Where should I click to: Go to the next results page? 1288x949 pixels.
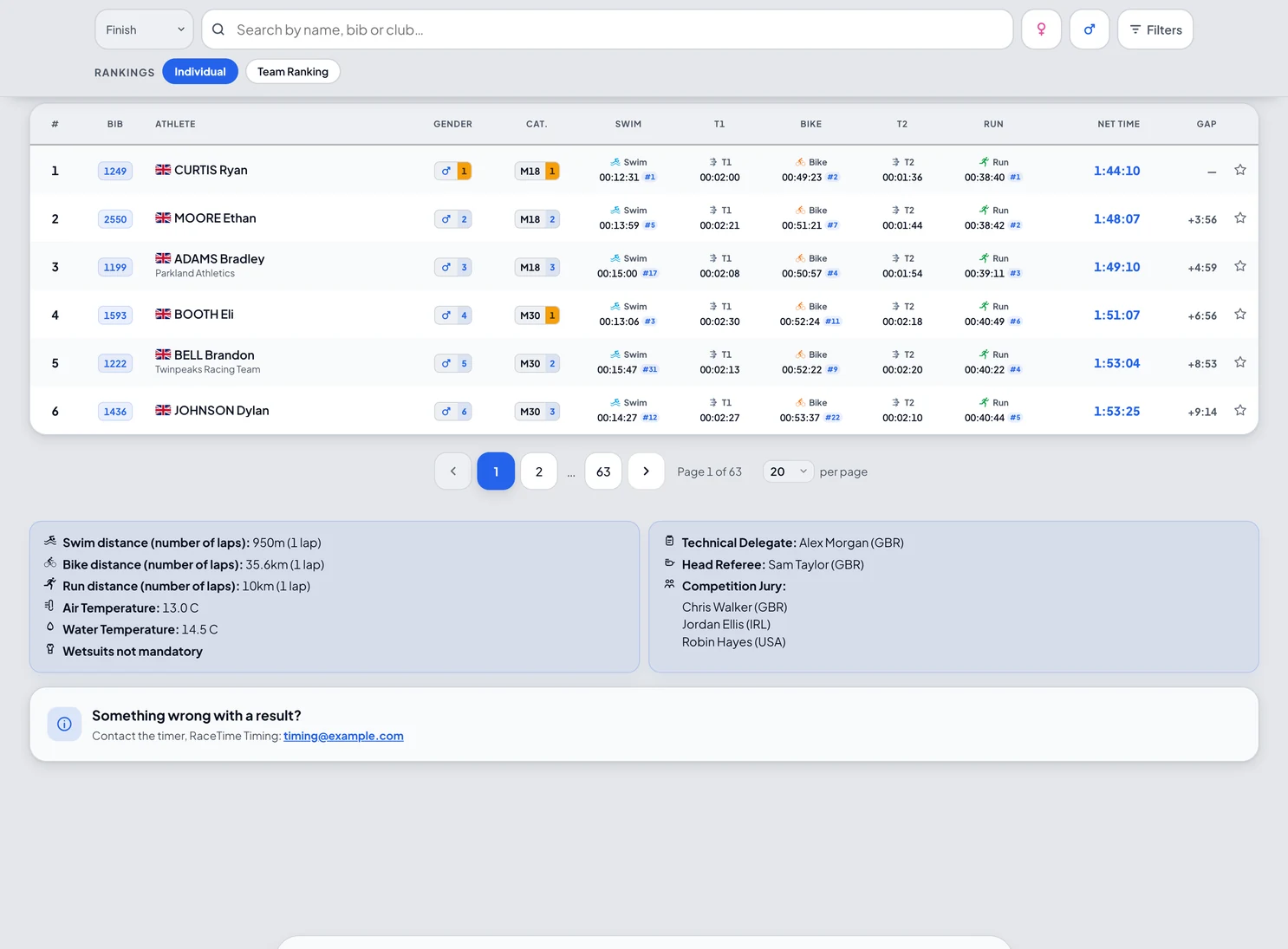pyautogui.click(x=646, y=471)
